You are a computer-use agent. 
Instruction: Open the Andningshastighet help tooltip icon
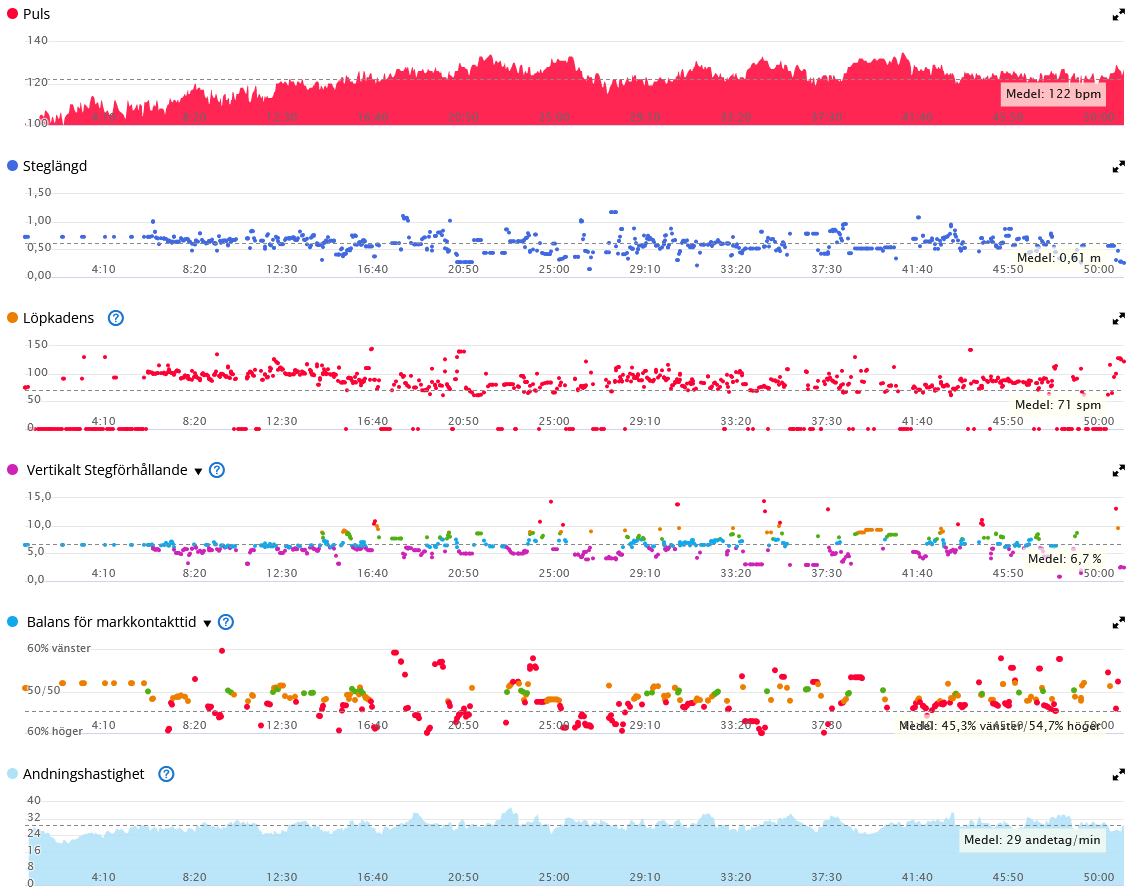(x=166, y=774)
